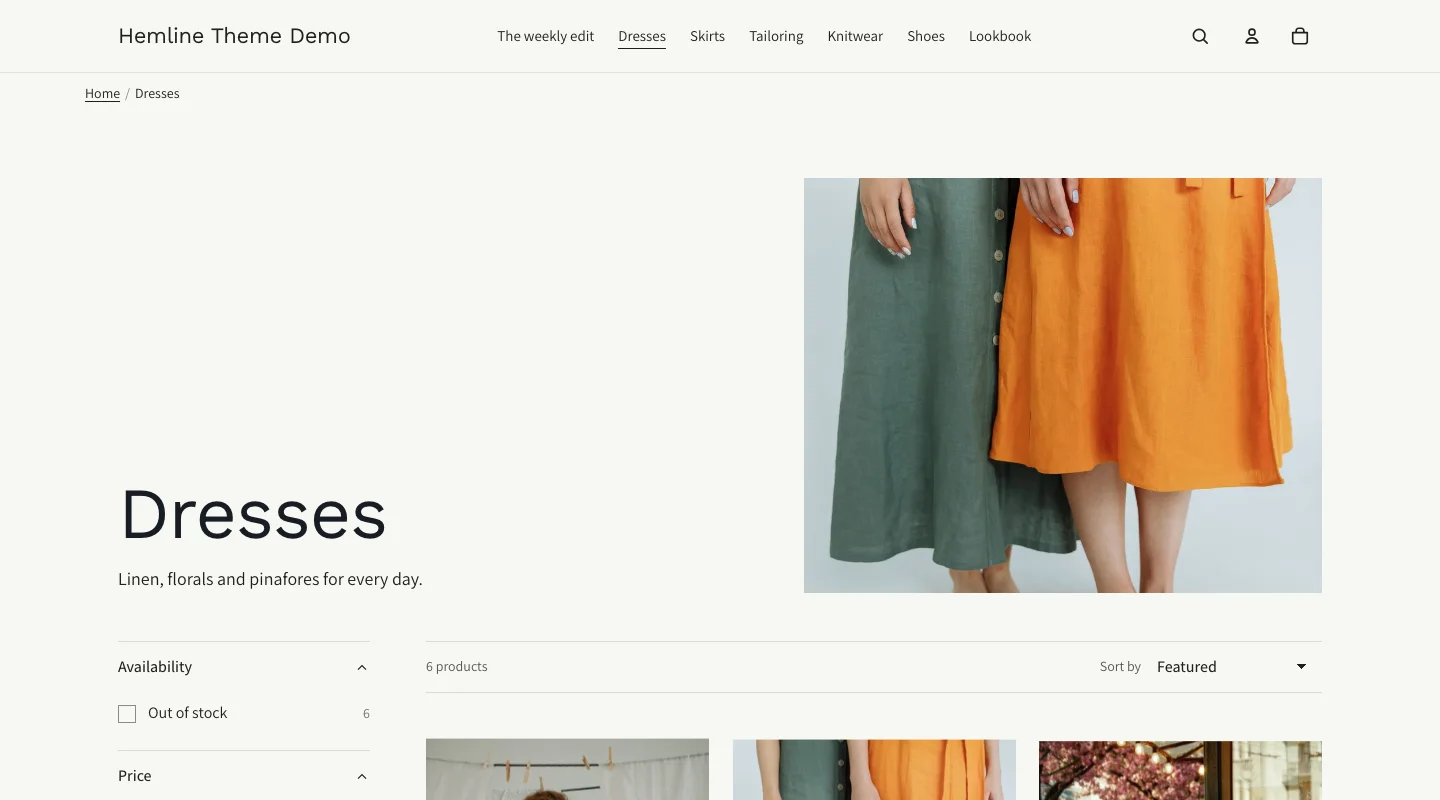Click the Hemline Theme Demo store title
1440x800 pixels.
coord(234,36)
